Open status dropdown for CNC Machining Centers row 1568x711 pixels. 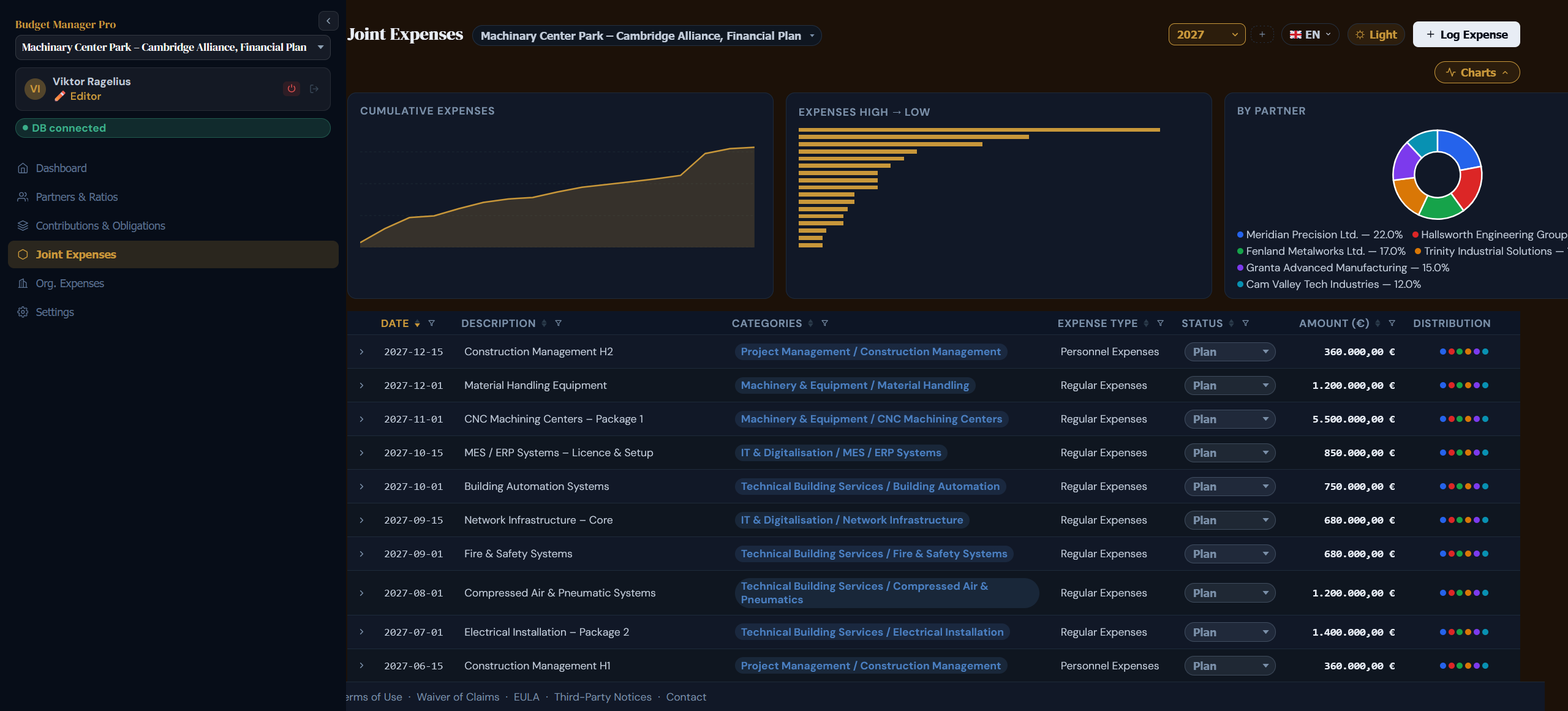point(1229,419)
